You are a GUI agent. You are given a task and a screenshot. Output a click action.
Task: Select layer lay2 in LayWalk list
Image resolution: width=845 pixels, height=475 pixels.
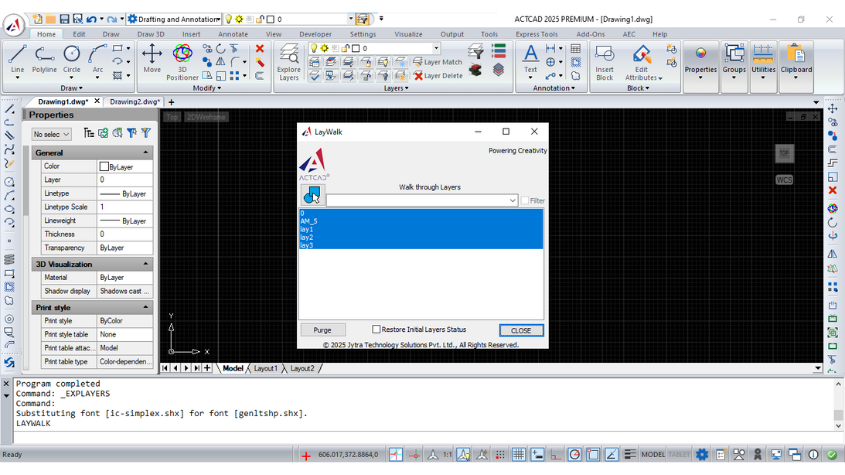420,237
